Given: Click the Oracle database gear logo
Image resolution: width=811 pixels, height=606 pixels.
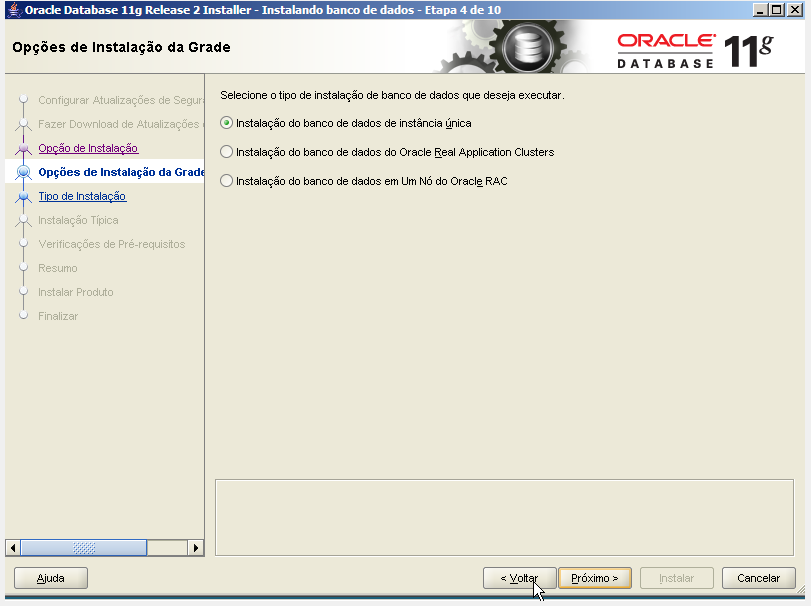Looking at the screenshot, I should 528,48.
